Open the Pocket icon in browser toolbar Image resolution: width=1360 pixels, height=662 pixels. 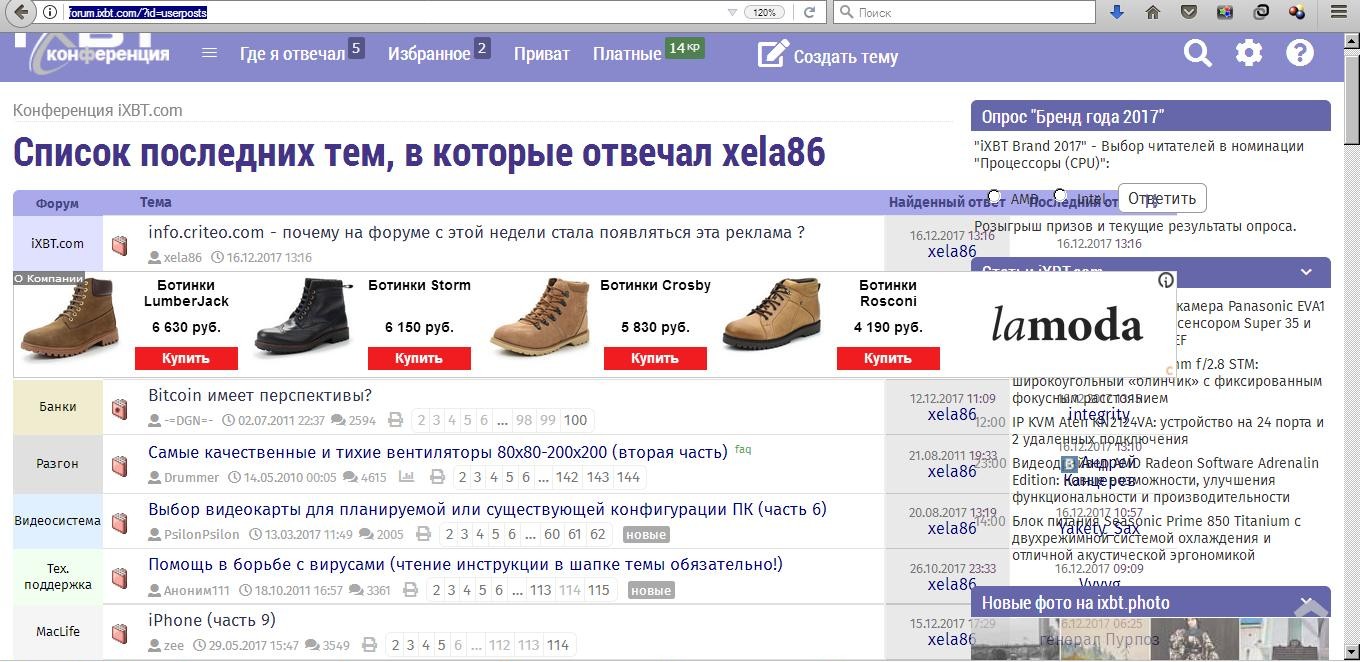pyautogui.click(x=1189, y=13)
